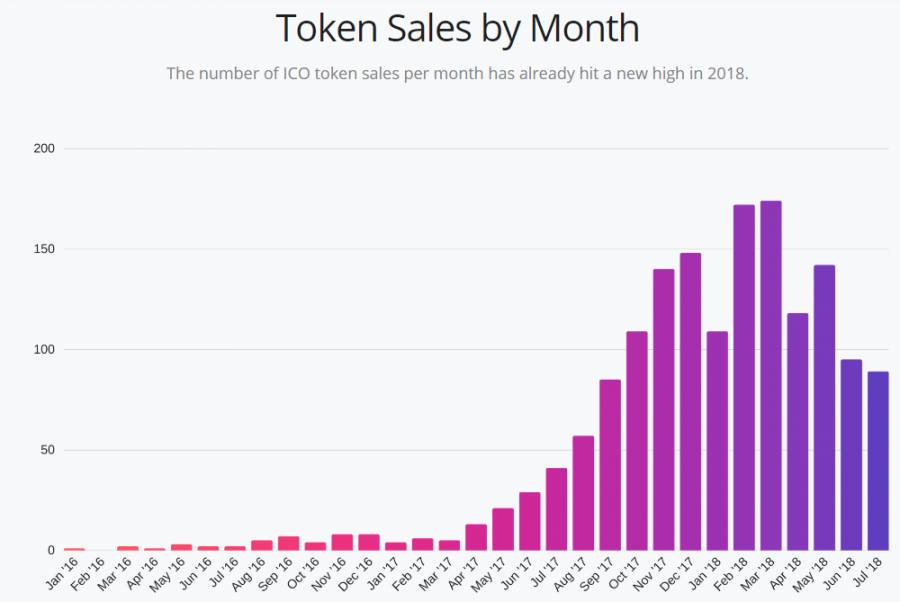Select the Oct '17 bar
The image size is (900, 602).
pyautogui.click(x=637, y=441)
